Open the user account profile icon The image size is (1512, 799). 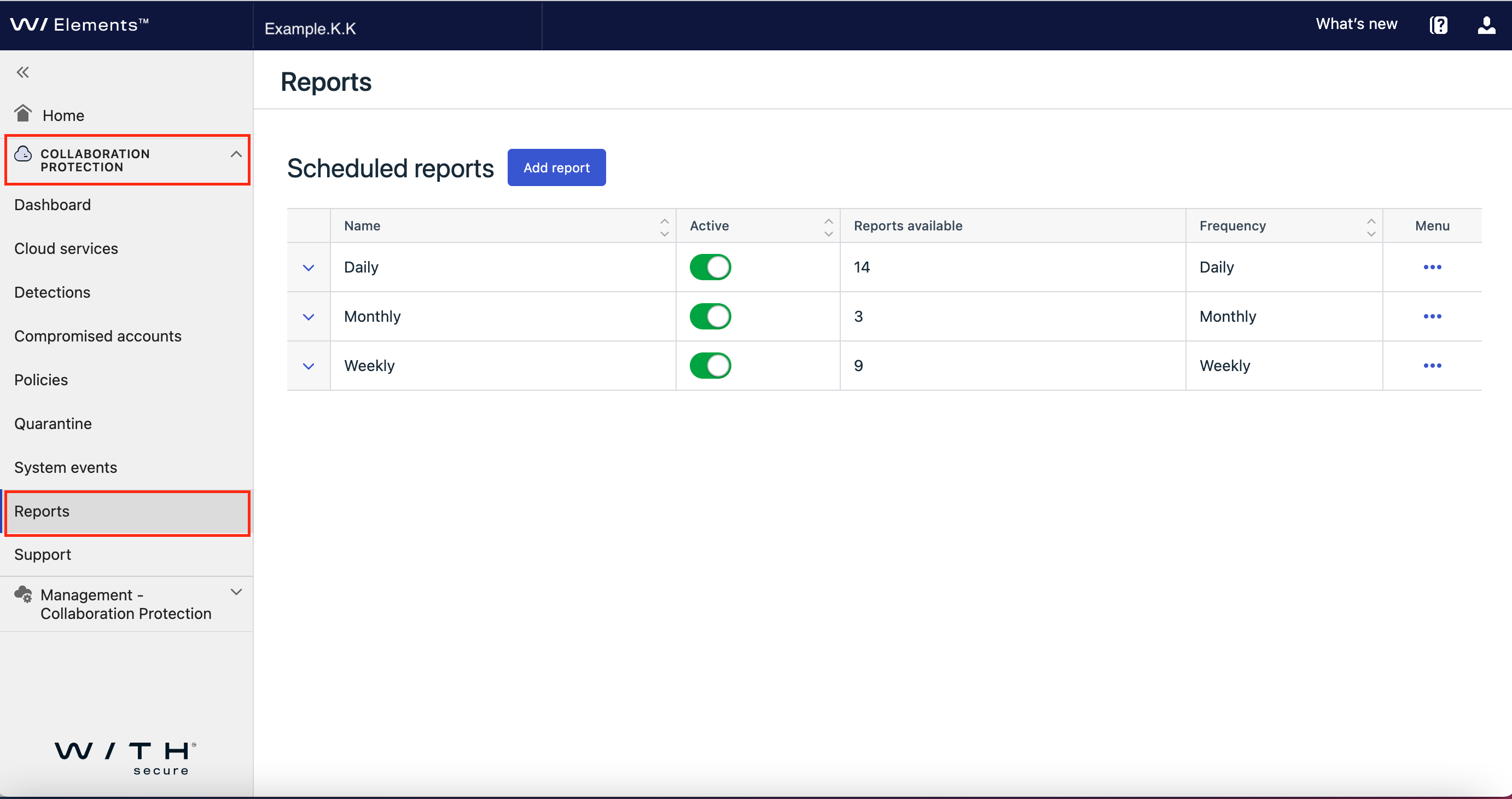1486,25
